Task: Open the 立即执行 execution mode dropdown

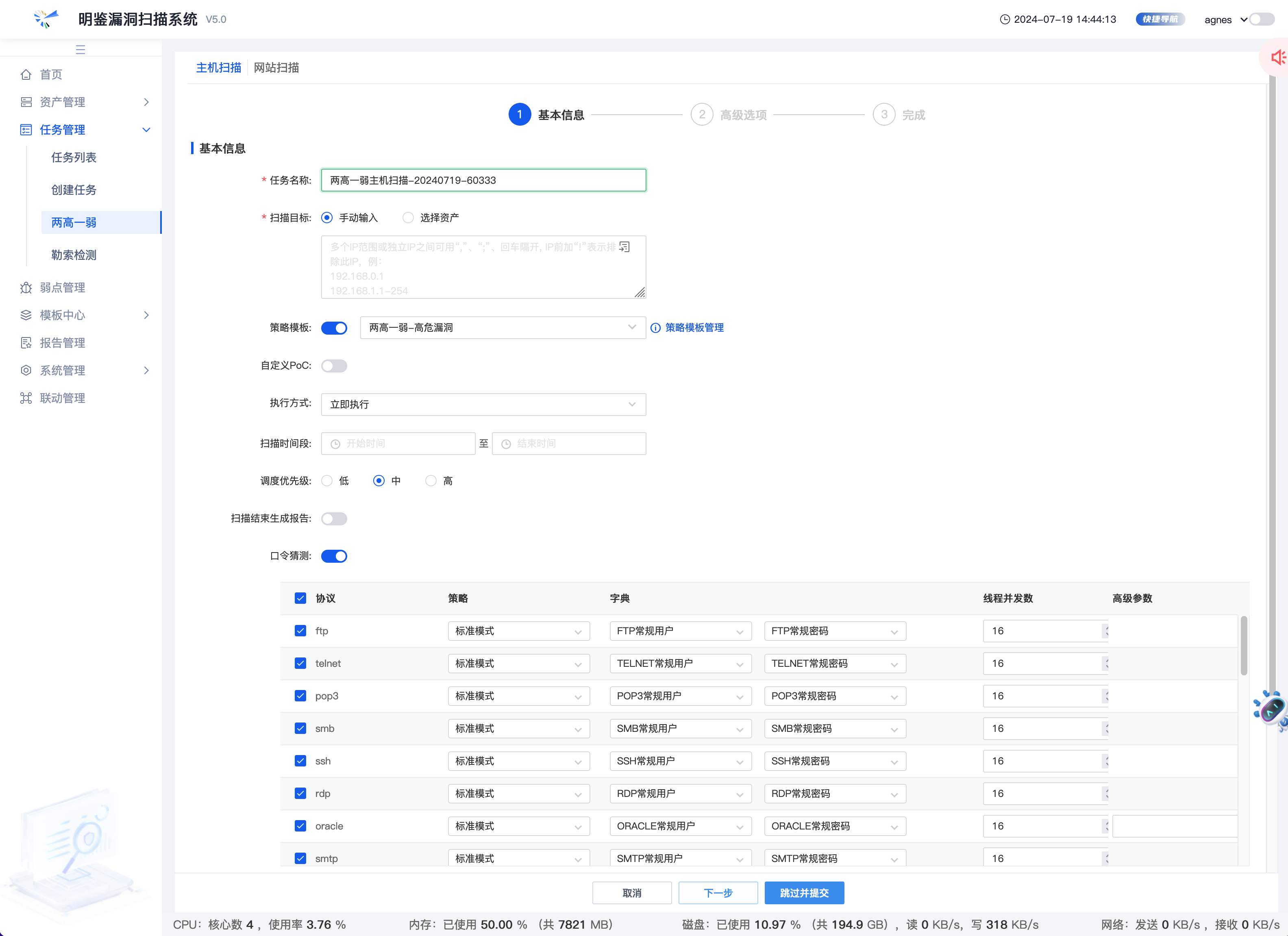Action: (x=483, y=405)
